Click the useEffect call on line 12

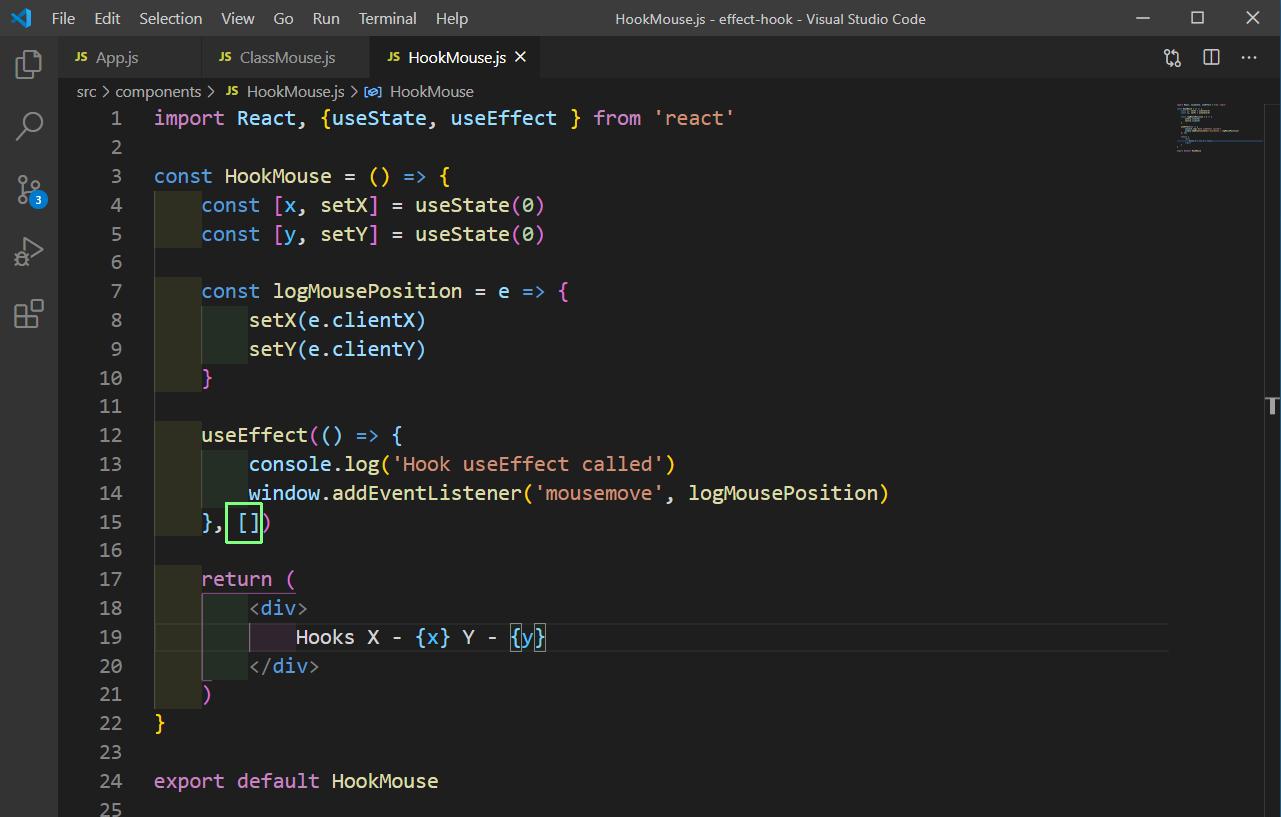(x=254, y=435)
